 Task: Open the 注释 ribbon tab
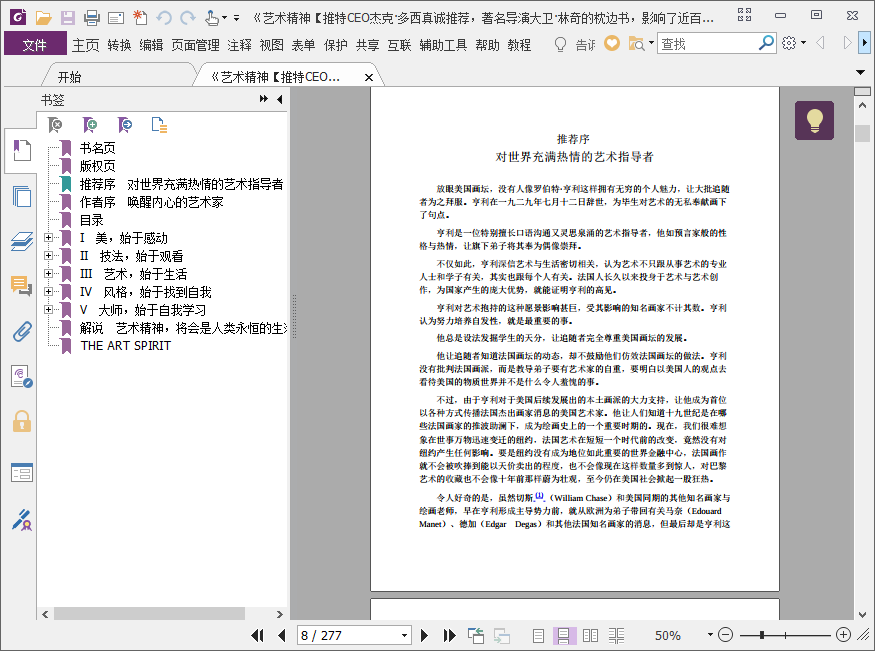click(239, 45)
